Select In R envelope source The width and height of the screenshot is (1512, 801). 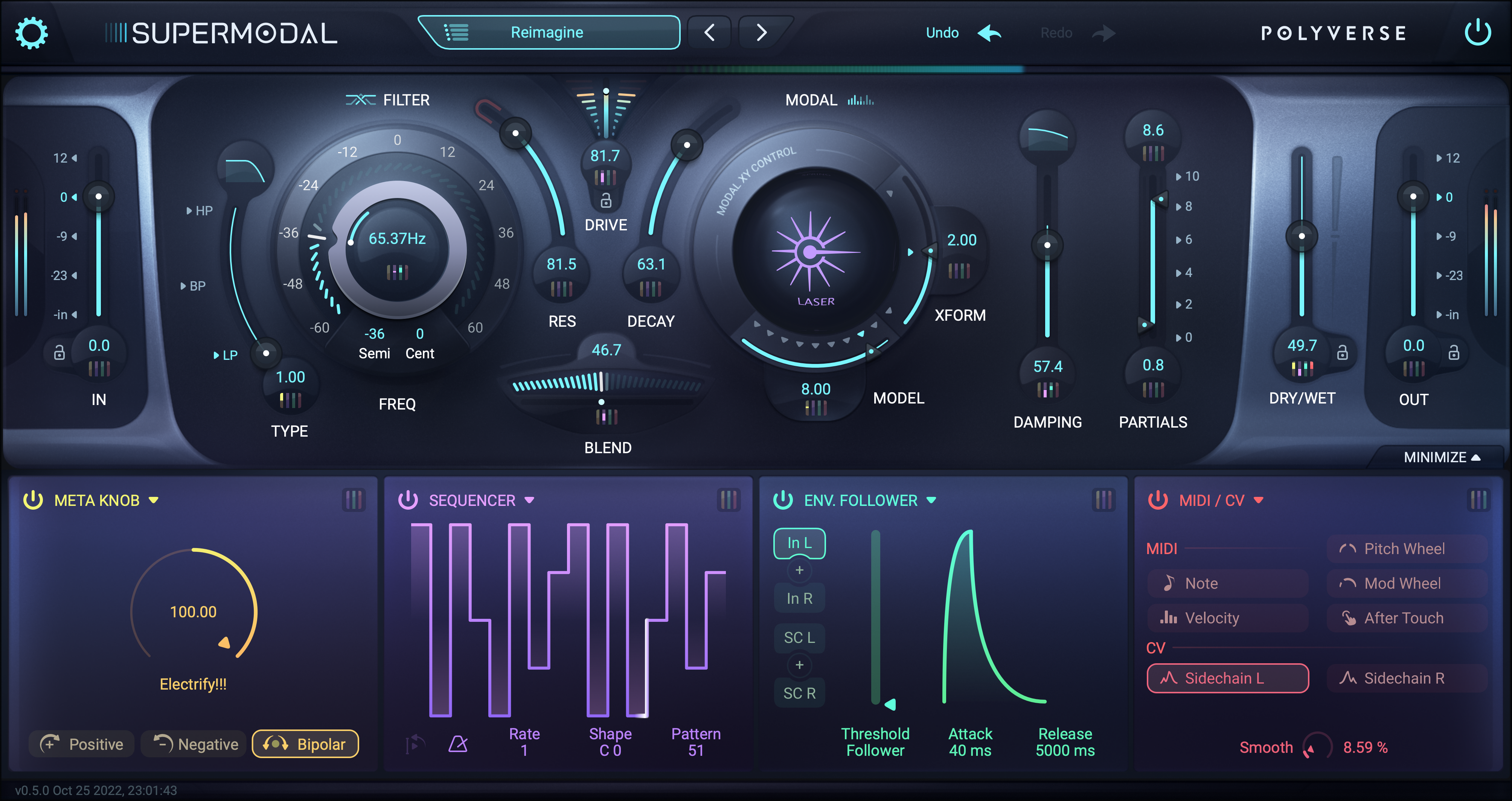[x=799, y=598]
